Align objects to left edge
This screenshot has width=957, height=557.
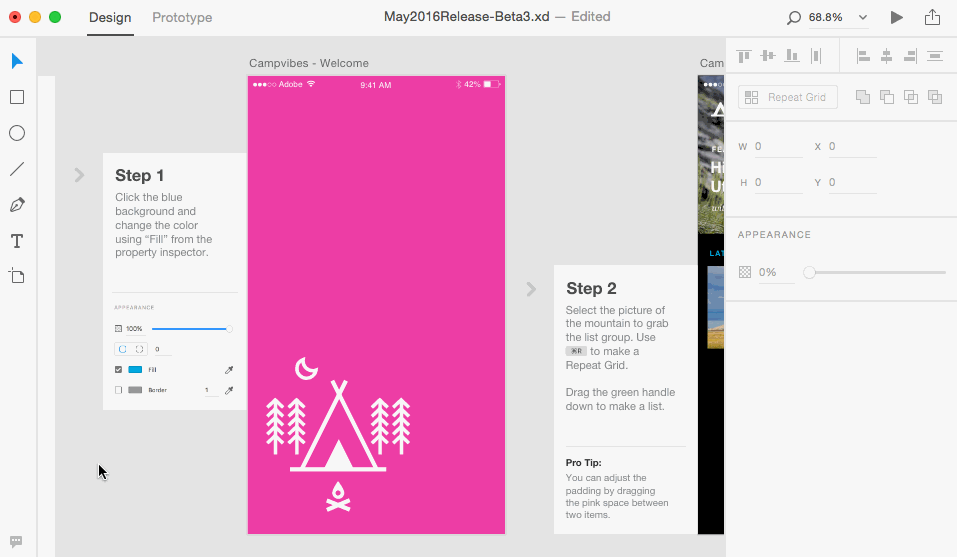pos(863,56)
